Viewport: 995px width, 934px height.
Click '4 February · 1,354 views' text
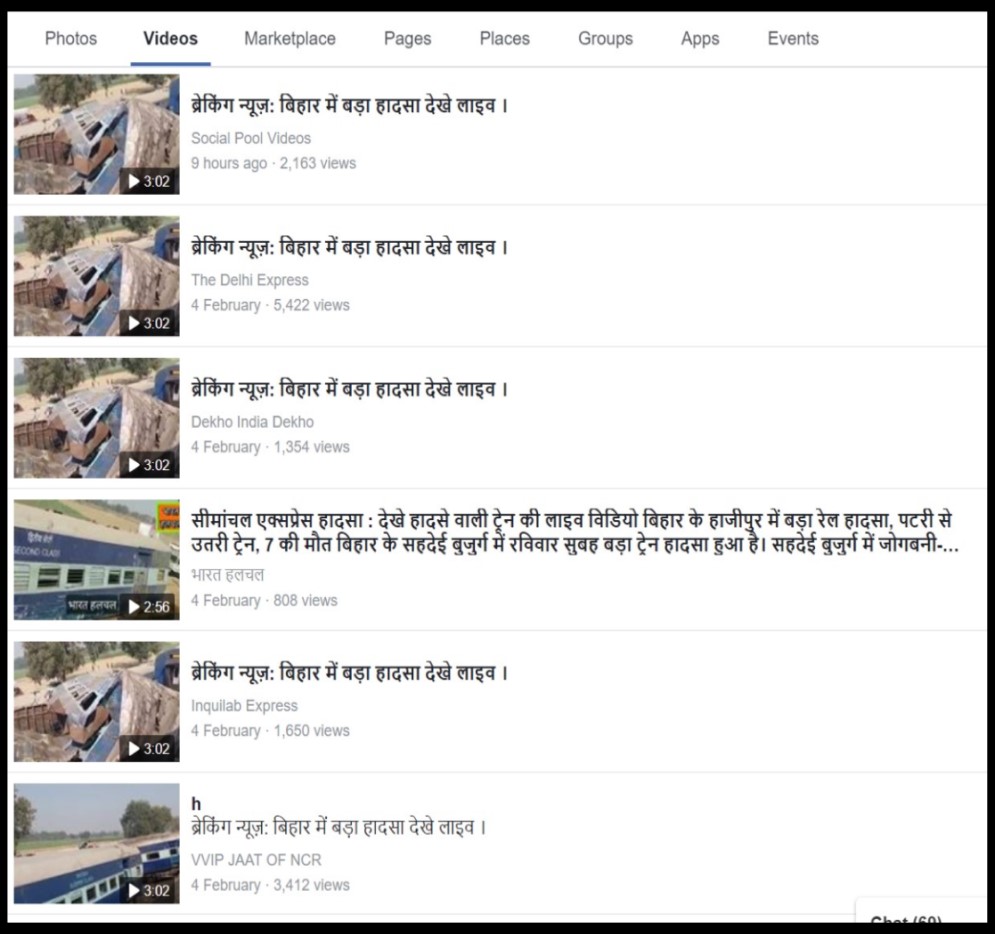[x=270, y=447]
